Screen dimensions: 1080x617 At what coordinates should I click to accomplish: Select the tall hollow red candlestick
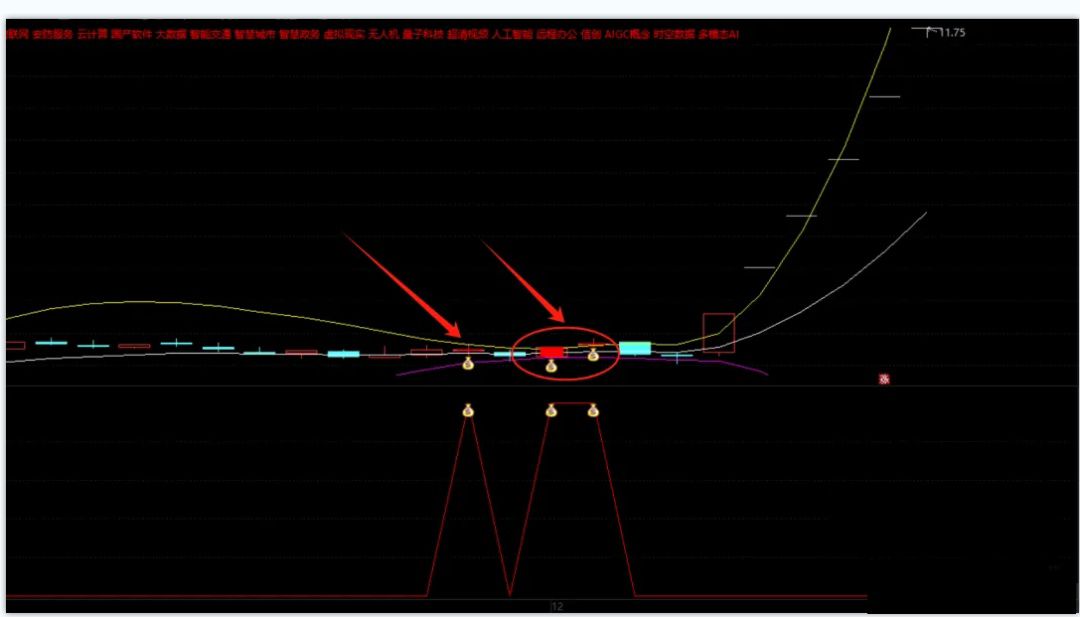coord(718,333)
